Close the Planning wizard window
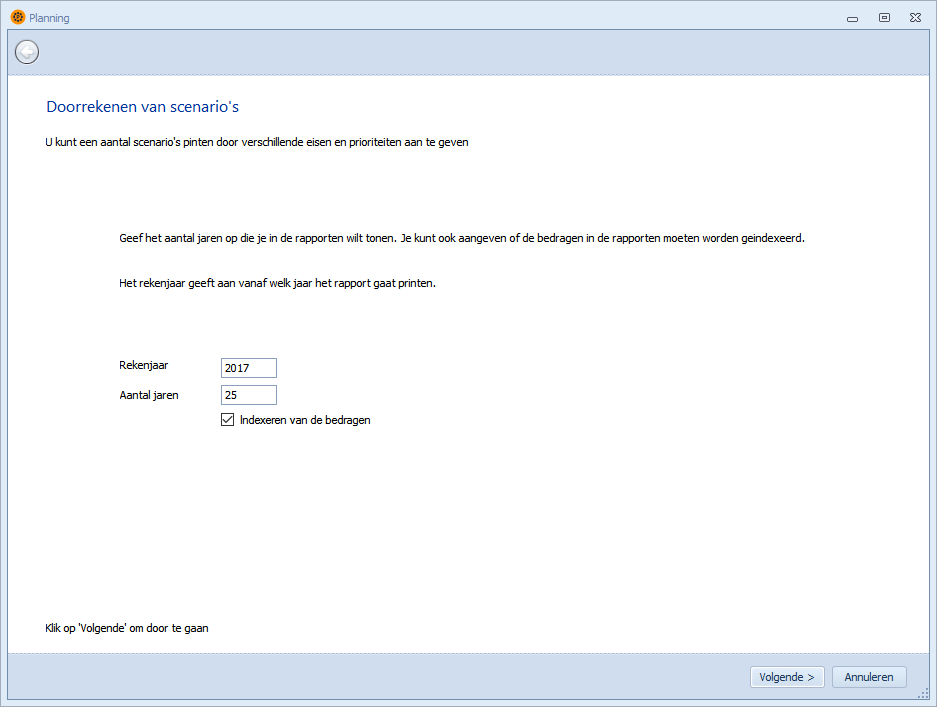This screenshot has height=707, width=937. click(915, 18)
